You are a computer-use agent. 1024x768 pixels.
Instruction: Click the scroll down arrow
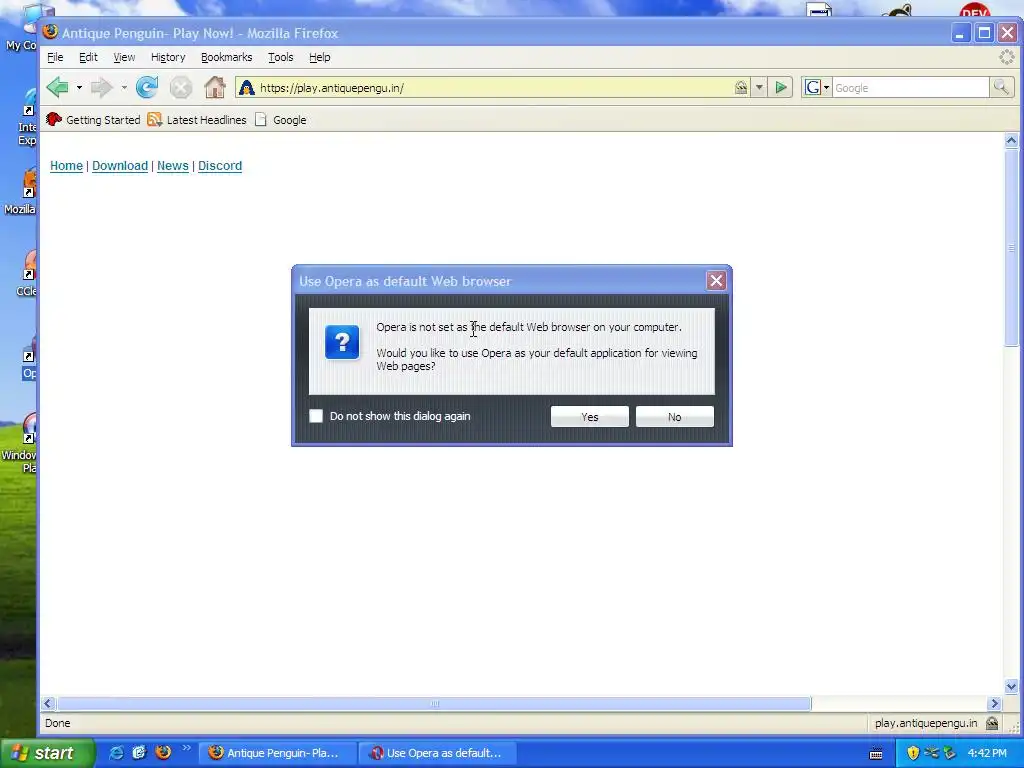(x=1011, y=686)
